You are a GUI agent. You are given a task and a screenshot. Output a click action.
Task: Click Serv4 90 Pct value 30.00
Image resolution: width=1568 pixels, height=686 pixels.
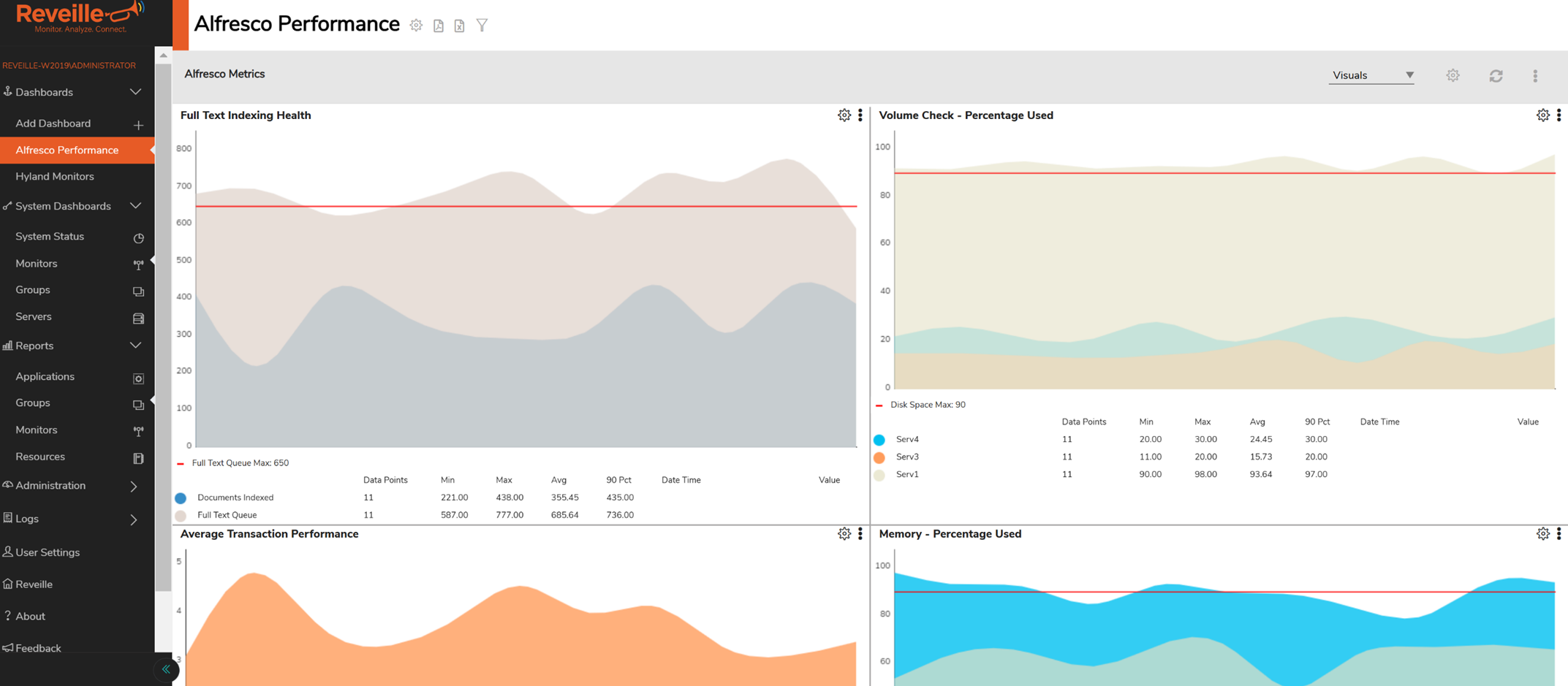click(x=1317, y=439)
